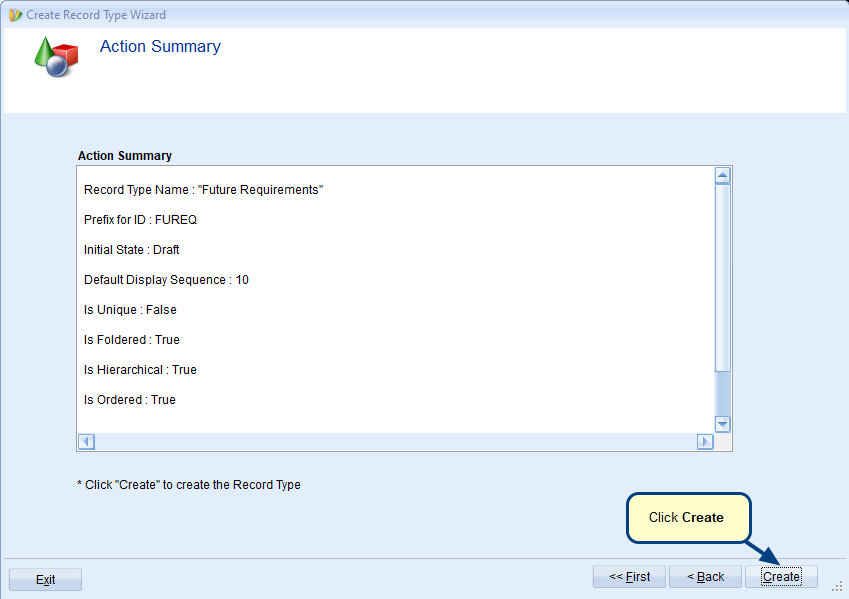Click the horizontal scrollbar track in summary
Image resolution: width=849 pixels, height=599 pixels.
click(396, 441)
